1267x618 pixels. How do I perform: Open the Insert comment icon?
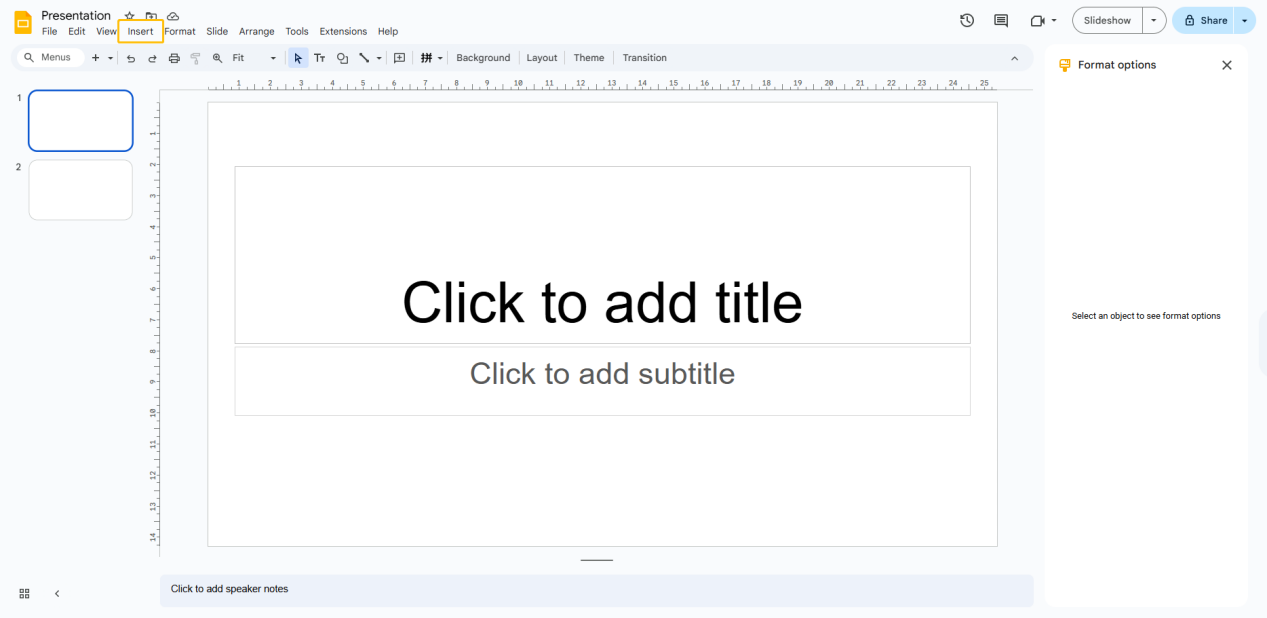point(399,58)
